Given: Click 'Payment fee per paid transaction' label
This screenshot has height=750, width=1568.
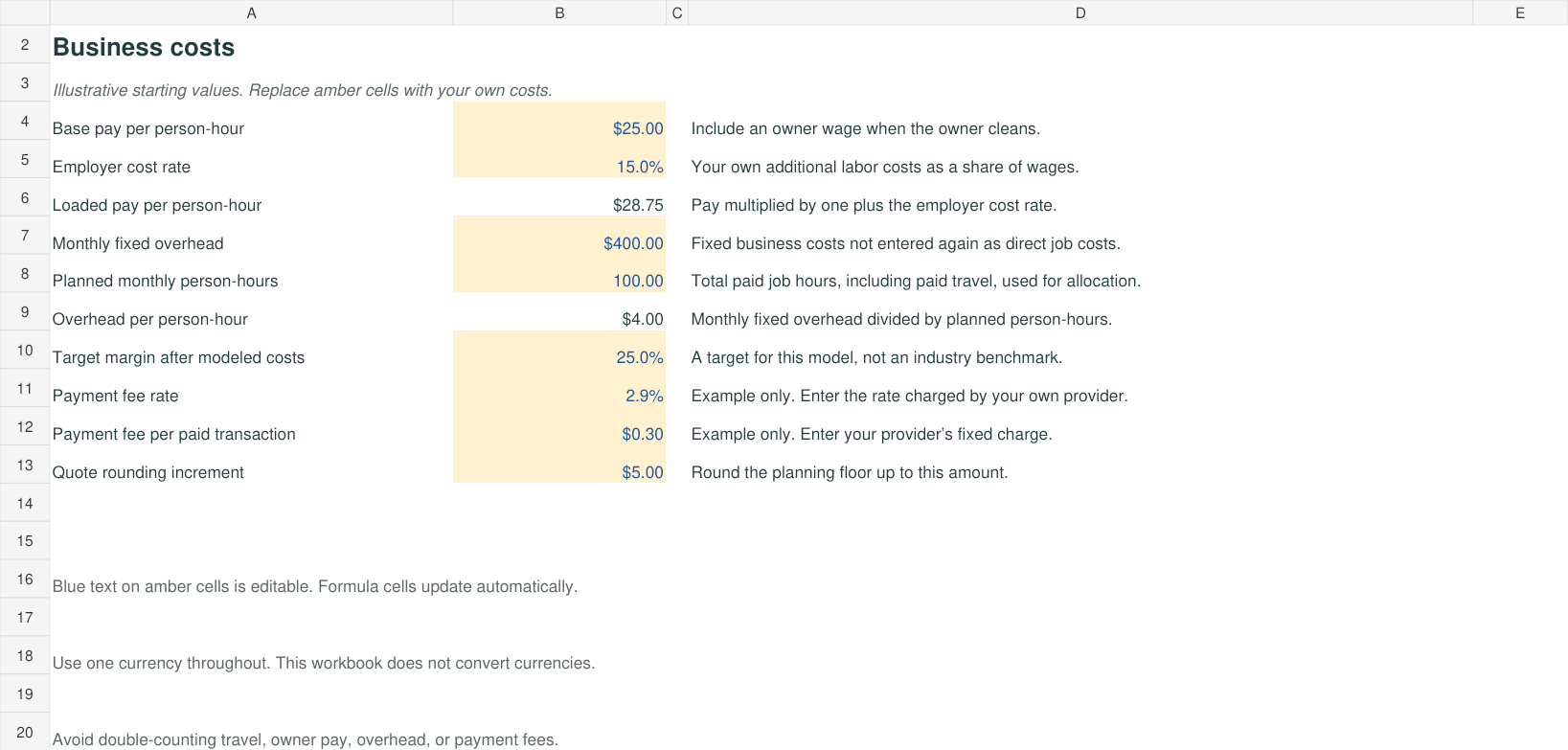Looking at the screenshot, I should [174, 434].
